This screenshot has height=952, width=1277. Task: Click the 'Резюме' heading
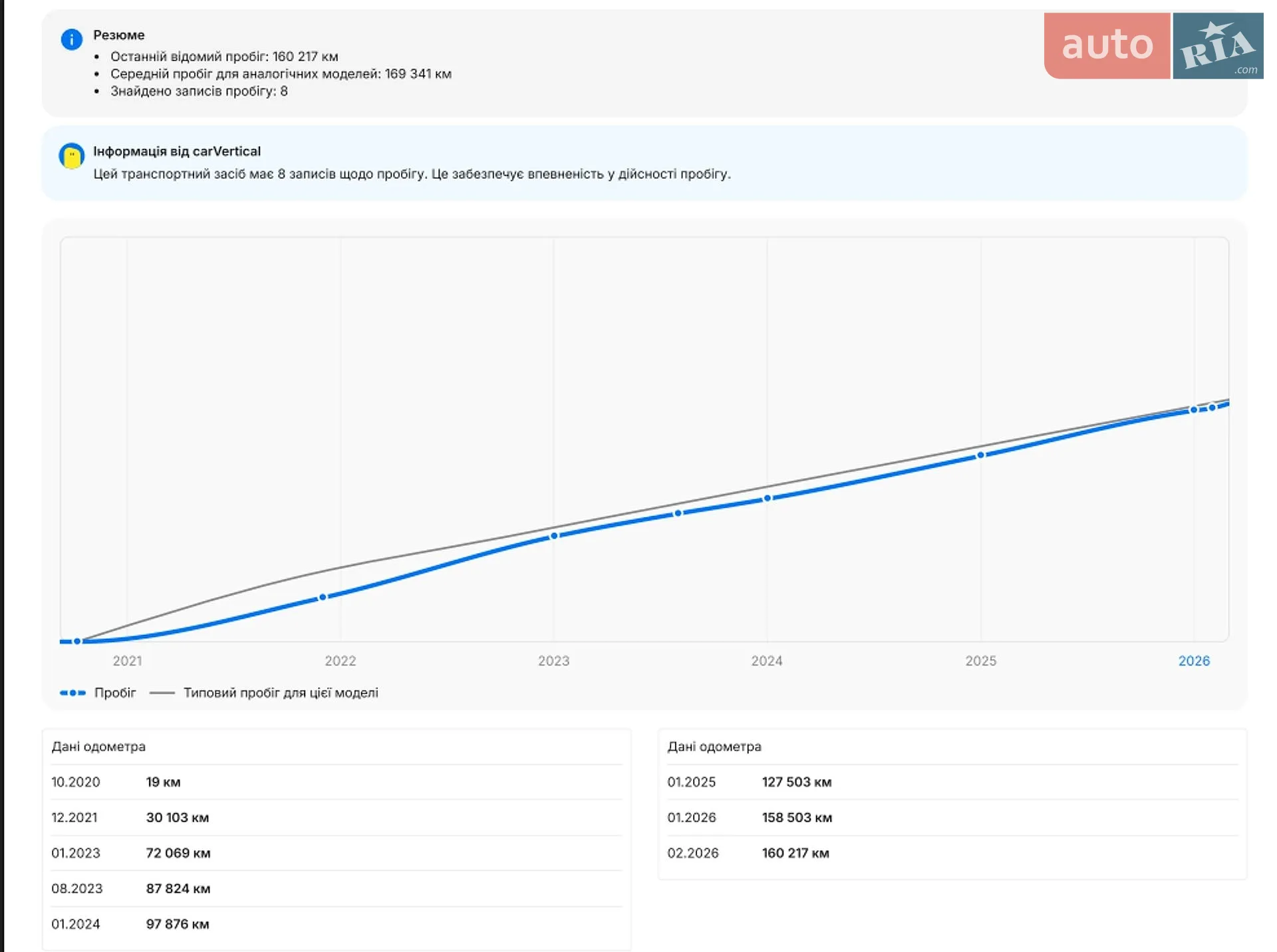click(118, 35)
